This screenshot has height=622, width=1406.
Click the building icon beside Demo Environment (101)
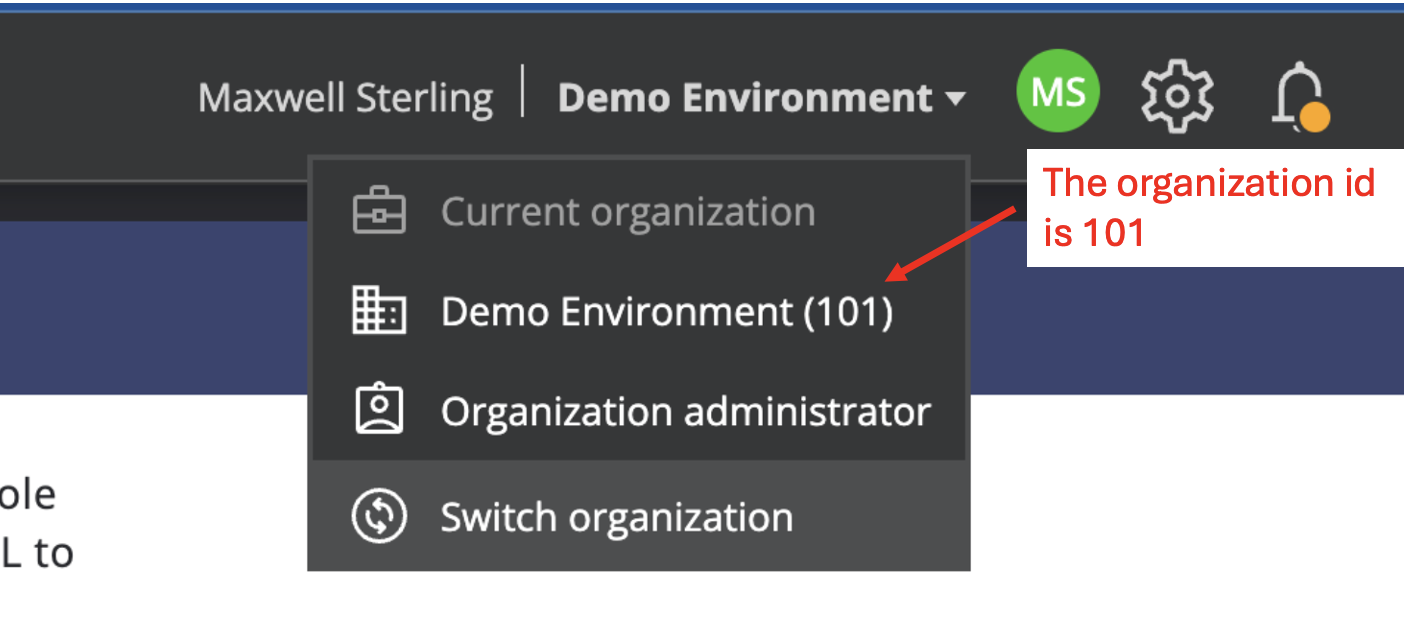click(x=379, y=312)
